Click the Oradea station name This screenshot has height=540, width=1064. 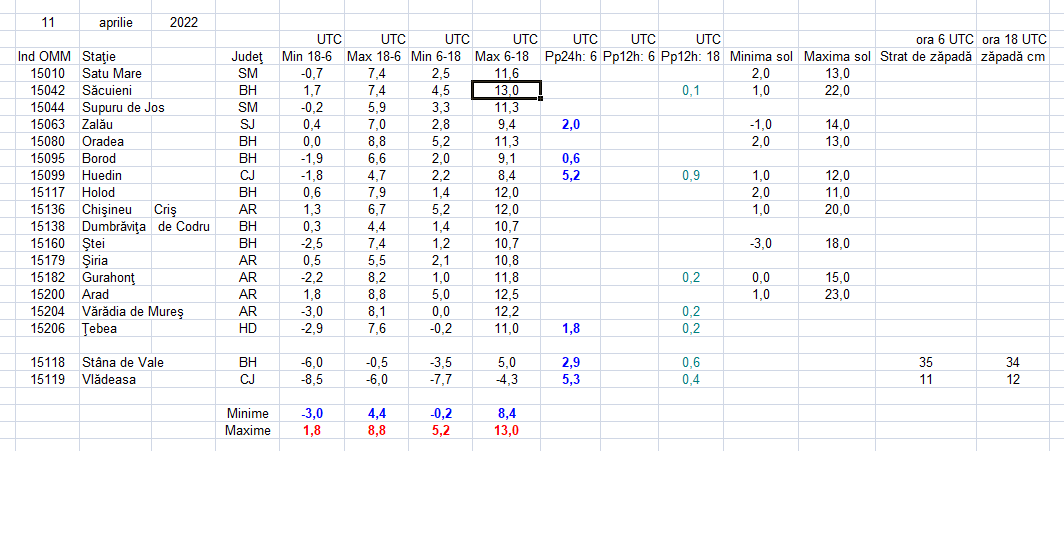pos(103,141)
